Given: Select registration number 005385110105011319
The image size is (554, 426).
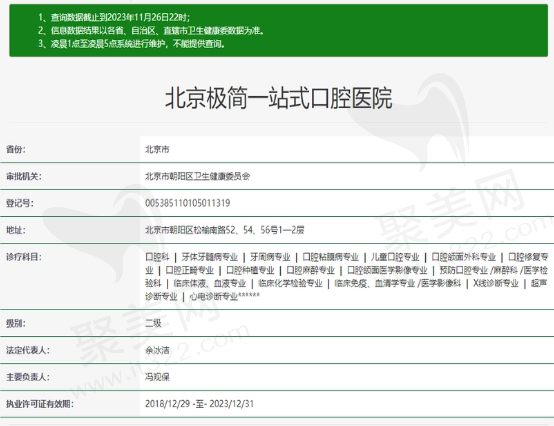Looking at the screenshot, I should coord(188,203).
